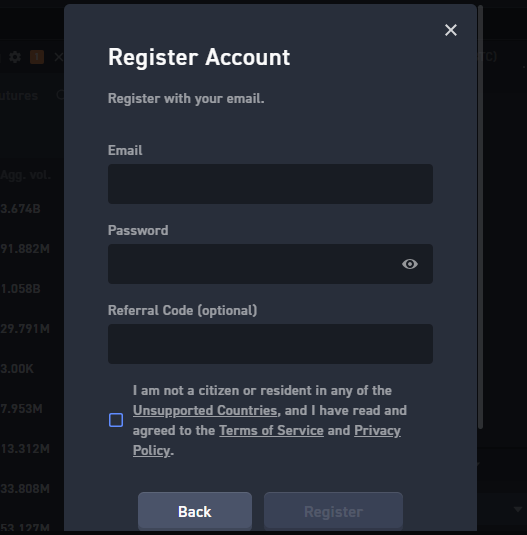Submit the form with Register button
The width and height of the screenshot is (527, 535).
click(x=333, y=511)
